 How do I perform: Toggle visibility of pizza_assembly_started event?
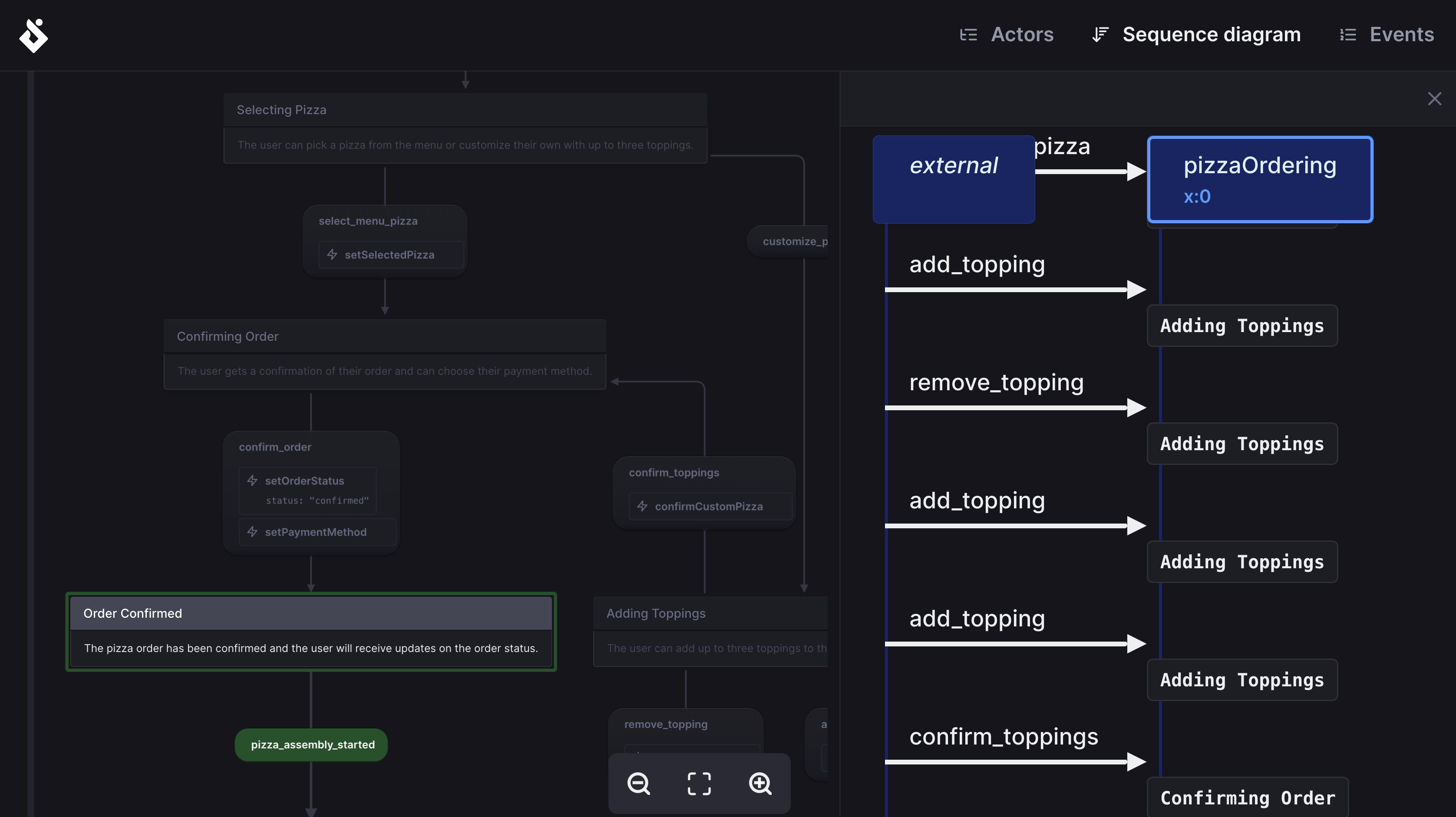[312, 744]
